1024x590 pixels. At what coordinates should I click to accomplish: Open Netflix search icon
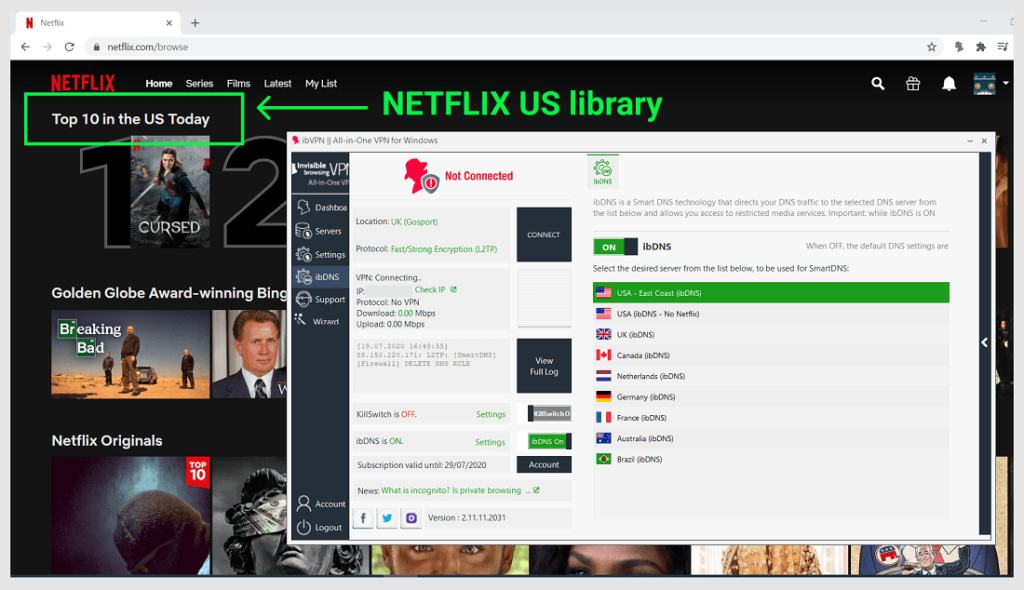pyautogui.click(x=878, y=84)
